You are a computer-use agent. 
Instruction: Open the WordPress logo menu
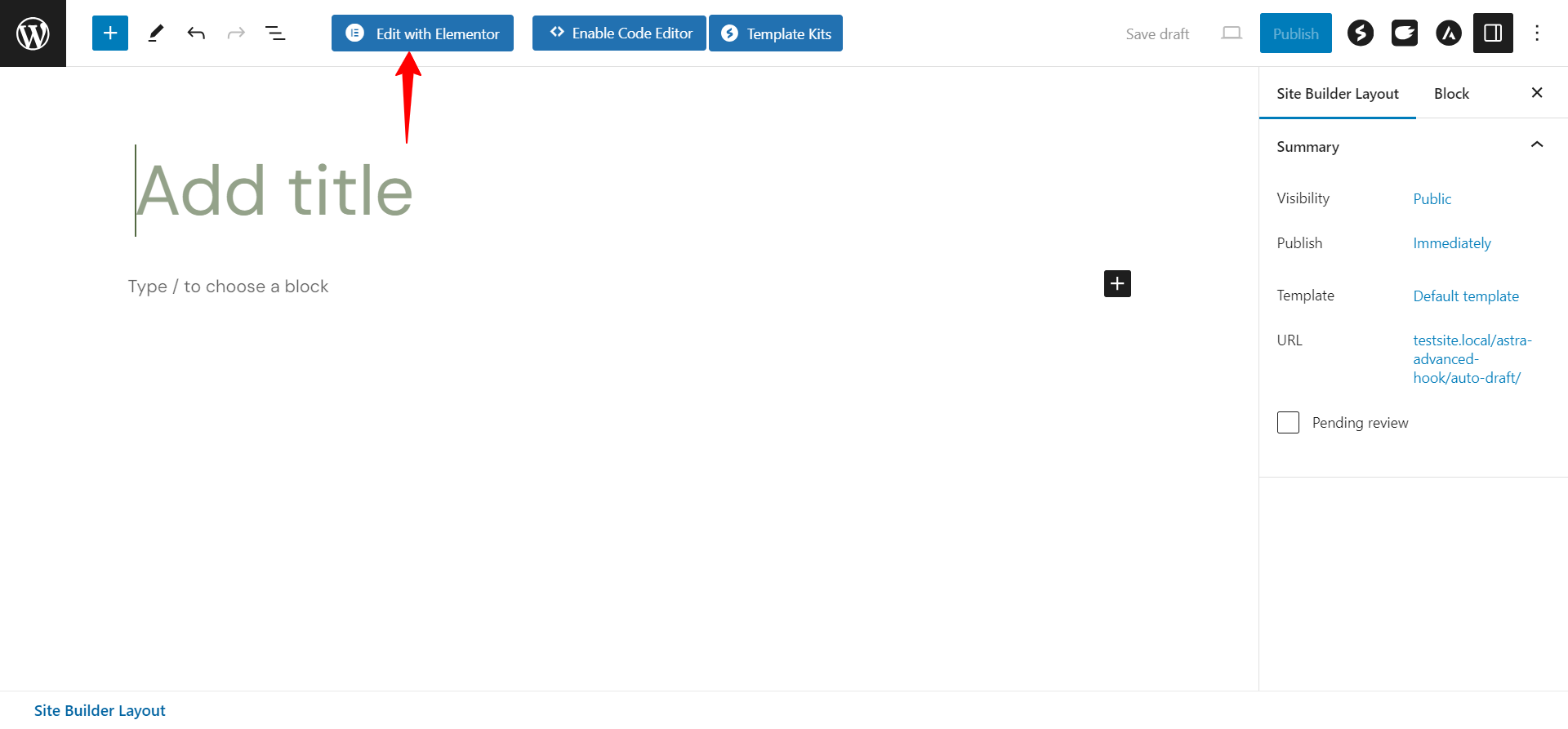33,33
